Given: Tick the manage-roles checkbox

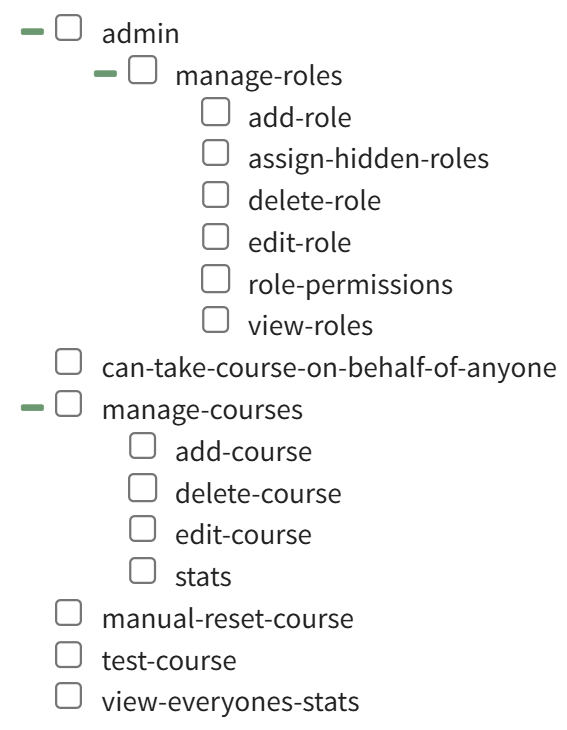Looking at the screenshot, I should pos(142,69).
